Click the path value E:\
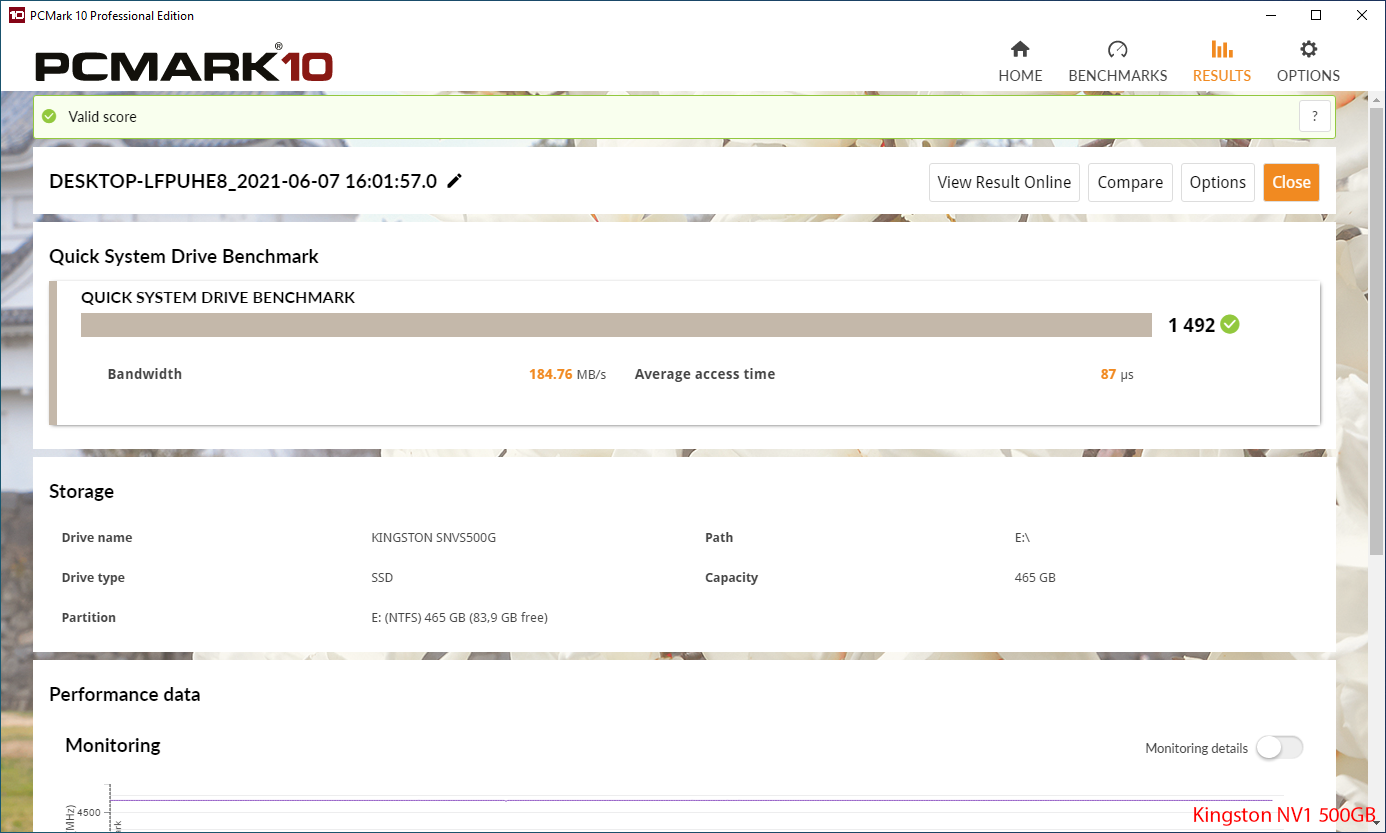 [x=1022, y=537]
